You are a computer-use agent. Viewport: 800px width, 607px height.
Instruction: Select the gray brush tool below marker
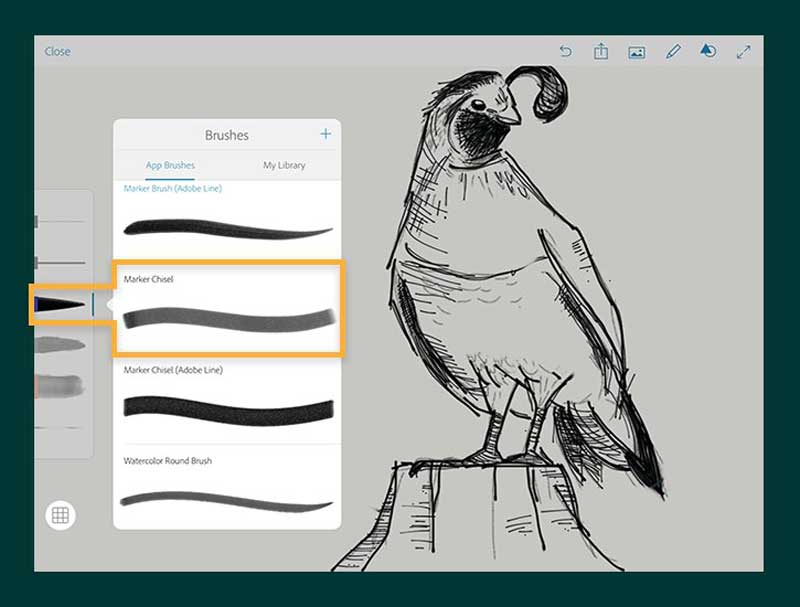[x=60, y=345]
